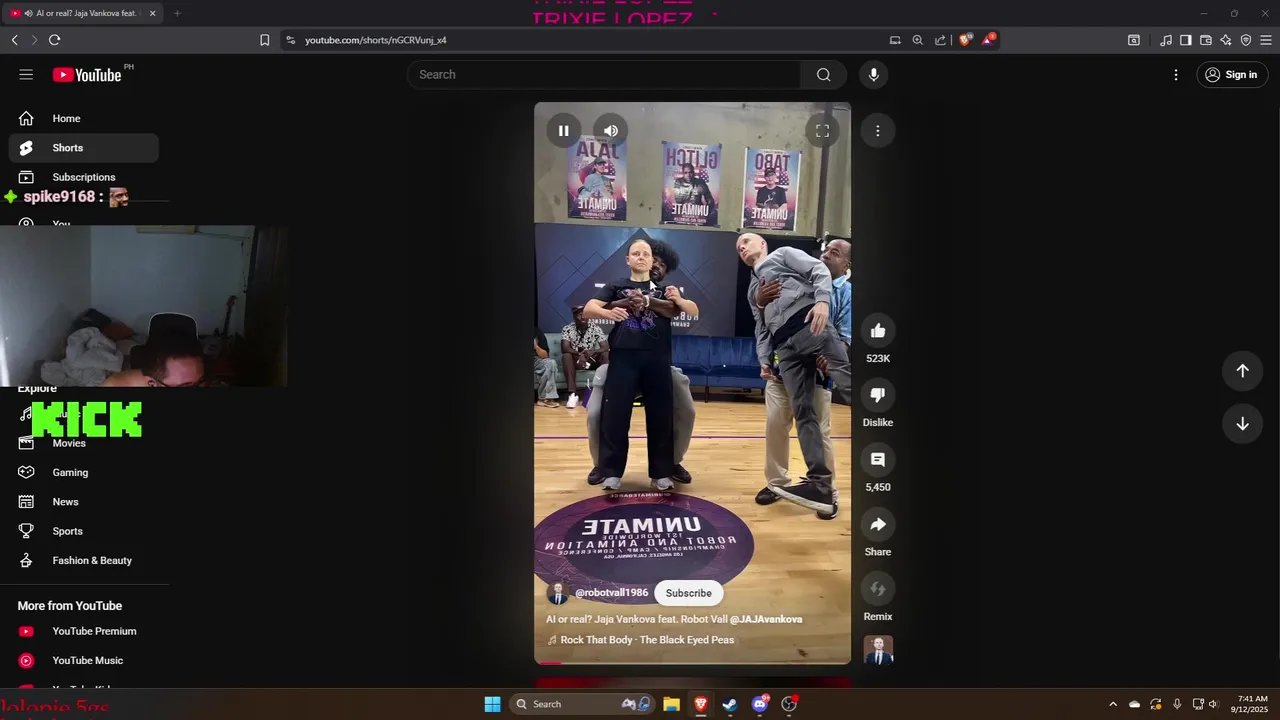Open the Brave Wallet icon
Image resolution: width=1280 pixels, height=720 pixels.
coord(1206,40)
